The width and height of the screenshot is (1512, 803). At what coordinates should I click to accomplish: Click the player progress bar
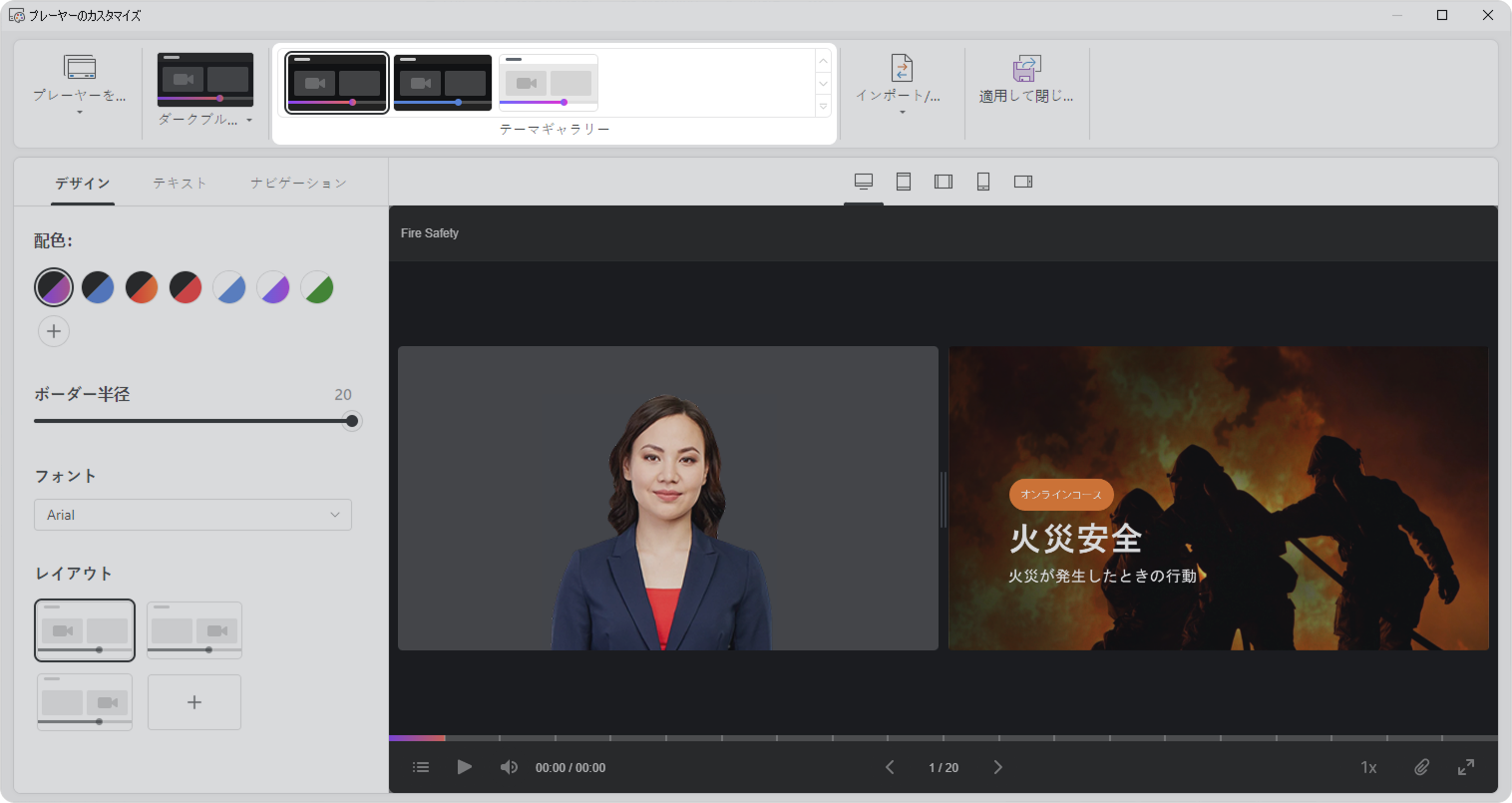(x=944, y=738)
